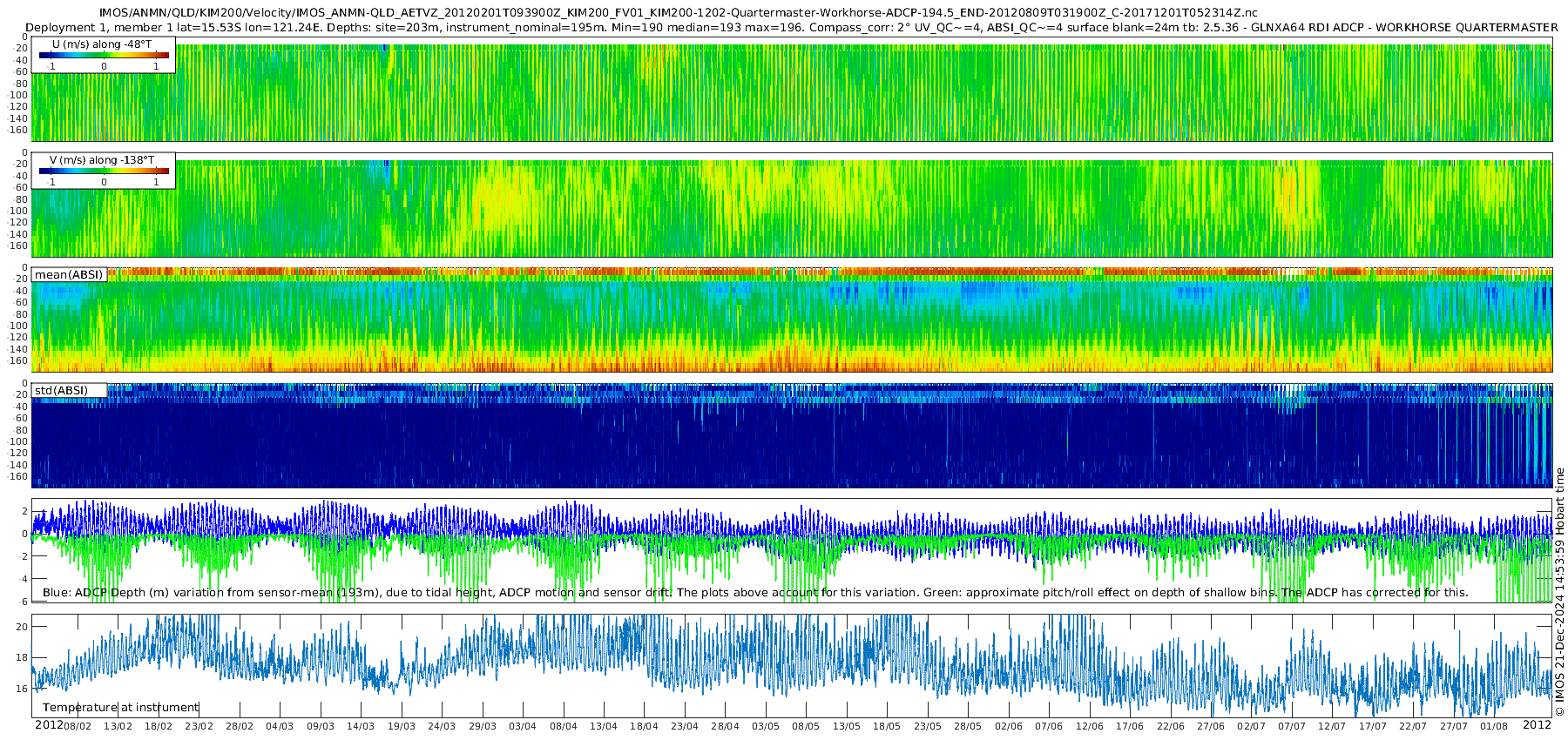Select the 19/03 date tick label

click(x=401, y=726)
